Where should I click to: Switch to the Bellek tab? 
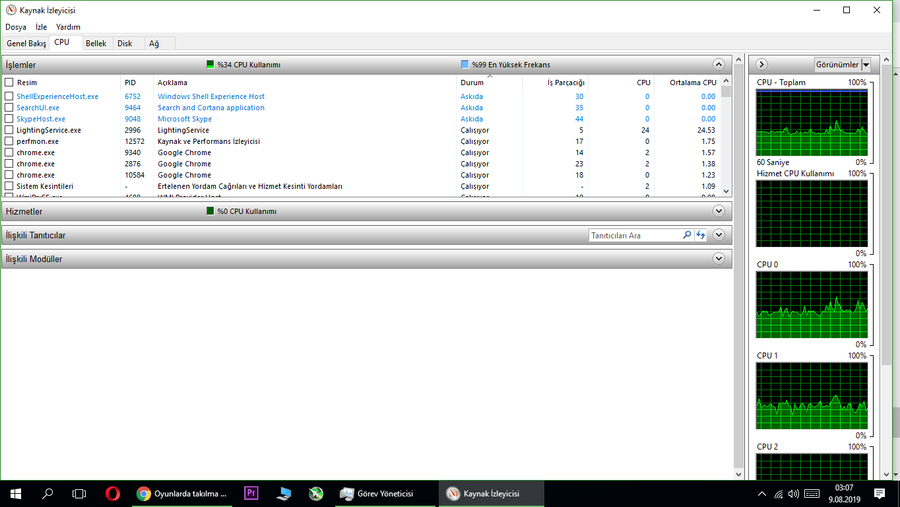pyautogui.click(x=96, y=44)
